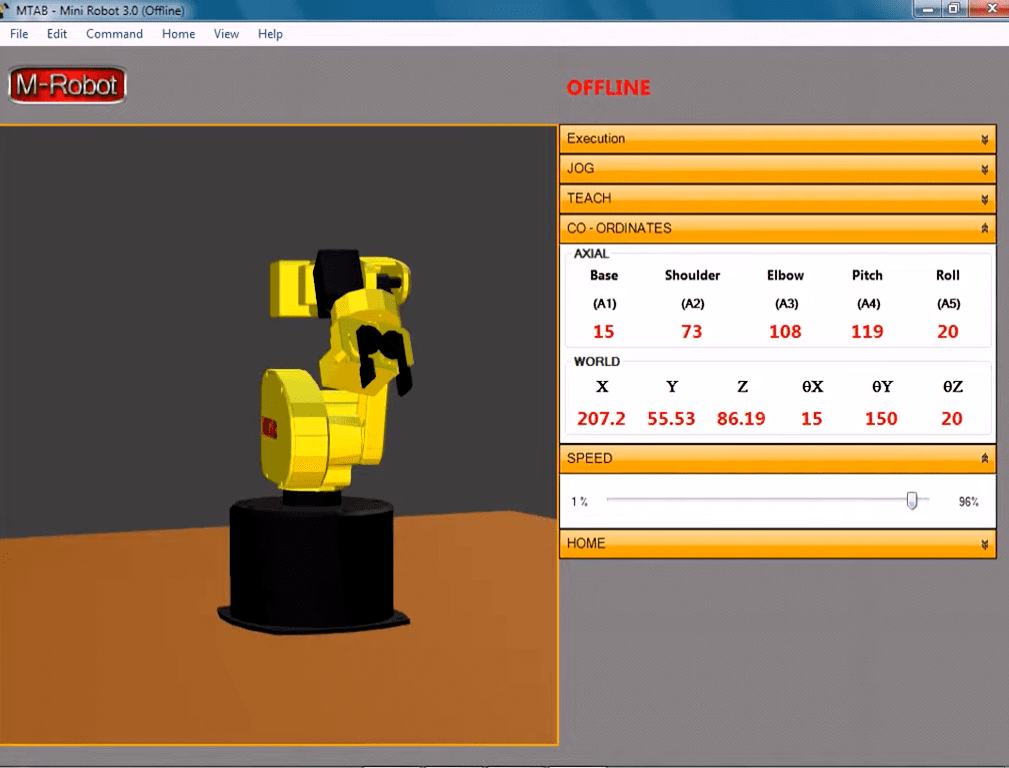Screen dimensions: 1009x768
Task: Open the View menu
Action: pyautogui.click(x=226, y=34)
